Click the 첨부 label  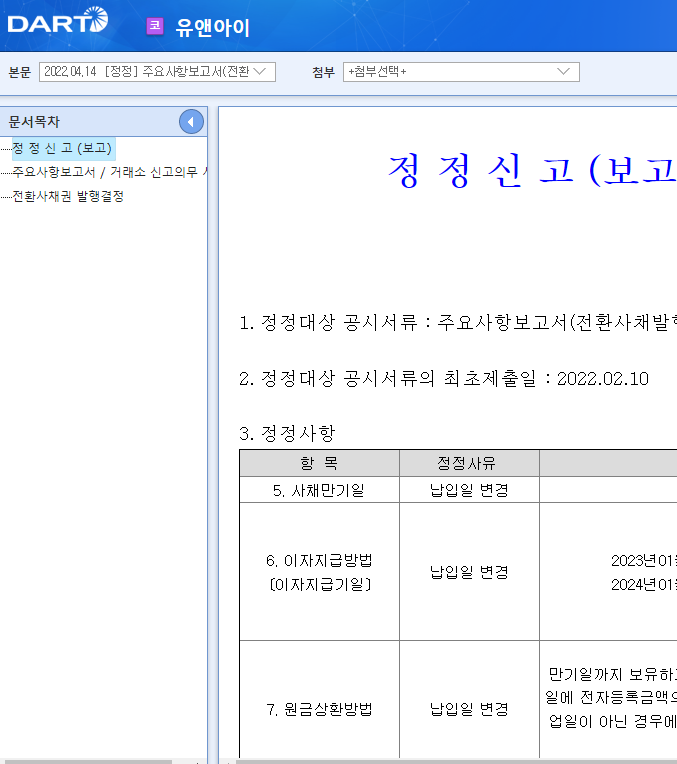323,72
